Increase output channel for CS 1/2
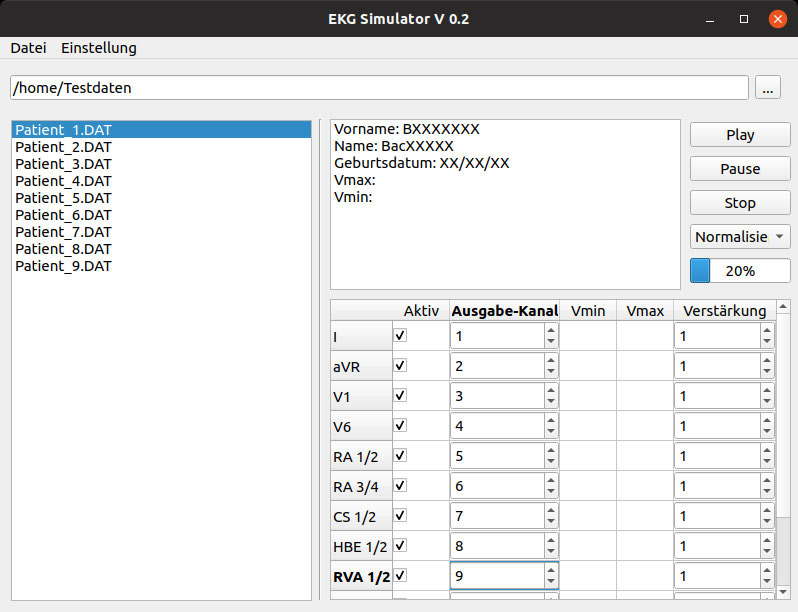 550,510
